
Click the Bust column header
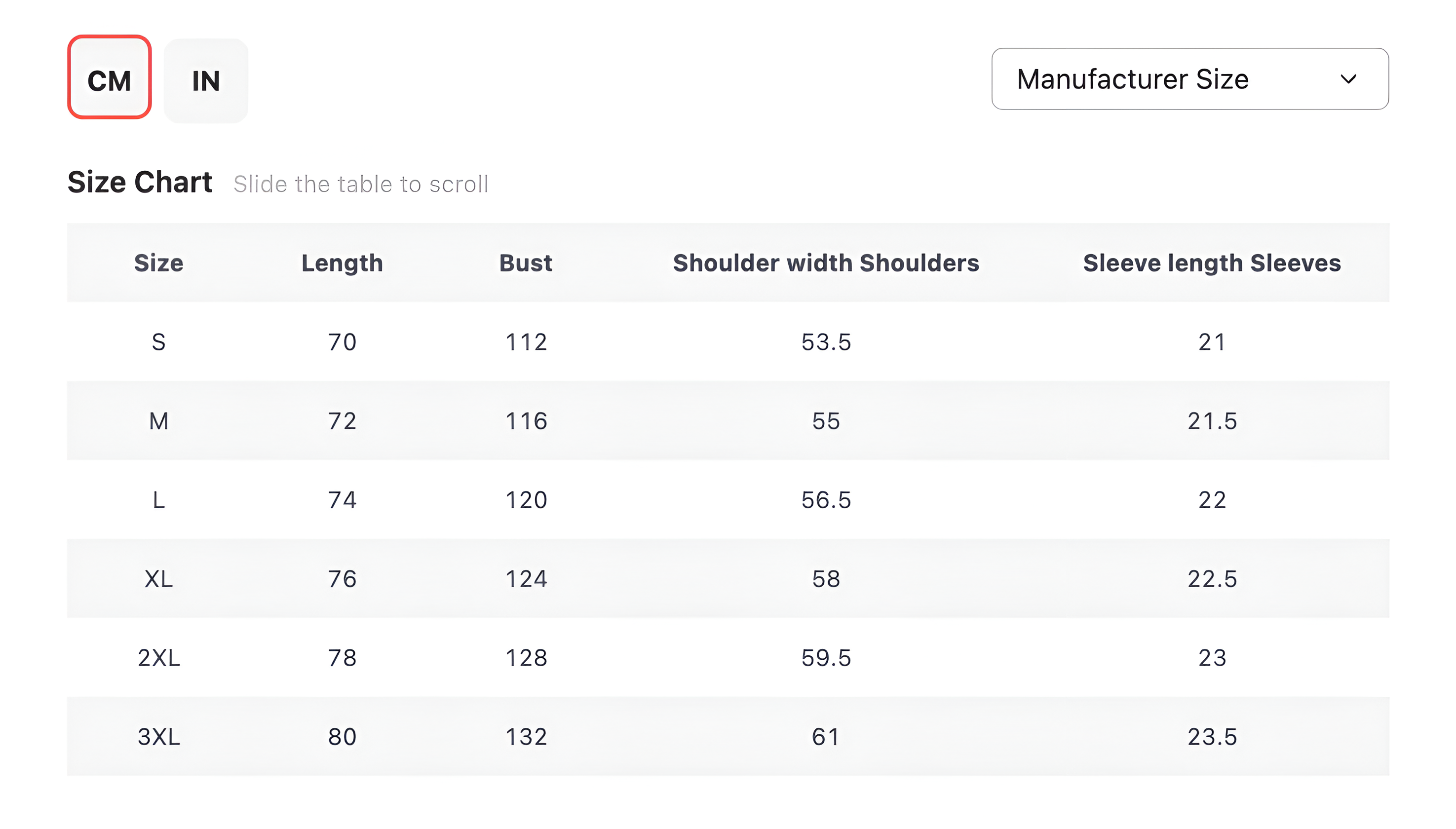(525, 263)
